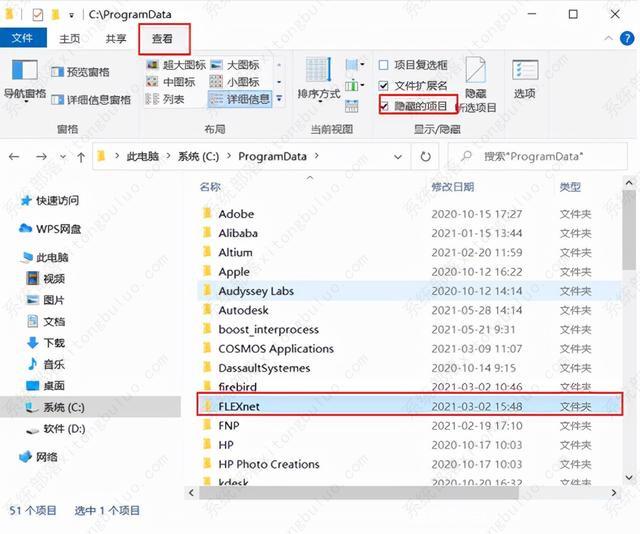This screenshot has height=534, width=640.
Task: Switch to the 共享 share tab
Action: [116, 39]
